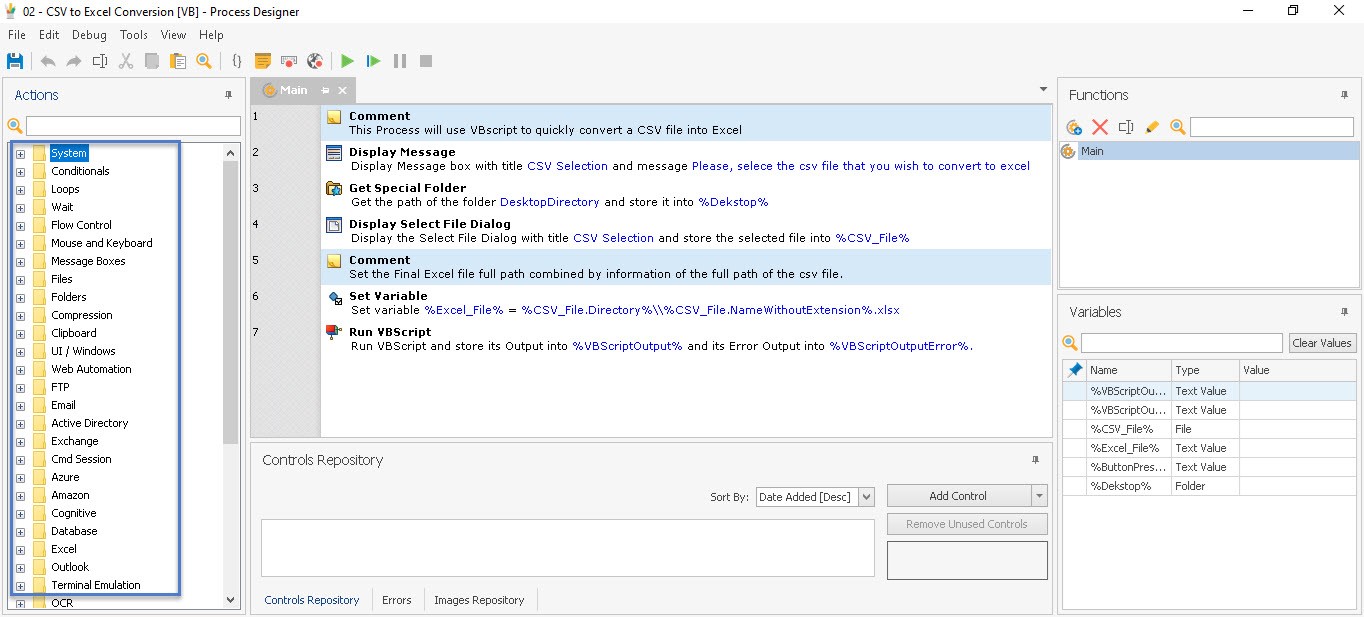1364x617 pixels.
Task: Open the Debug menu
Action: (x=89, y=34)
